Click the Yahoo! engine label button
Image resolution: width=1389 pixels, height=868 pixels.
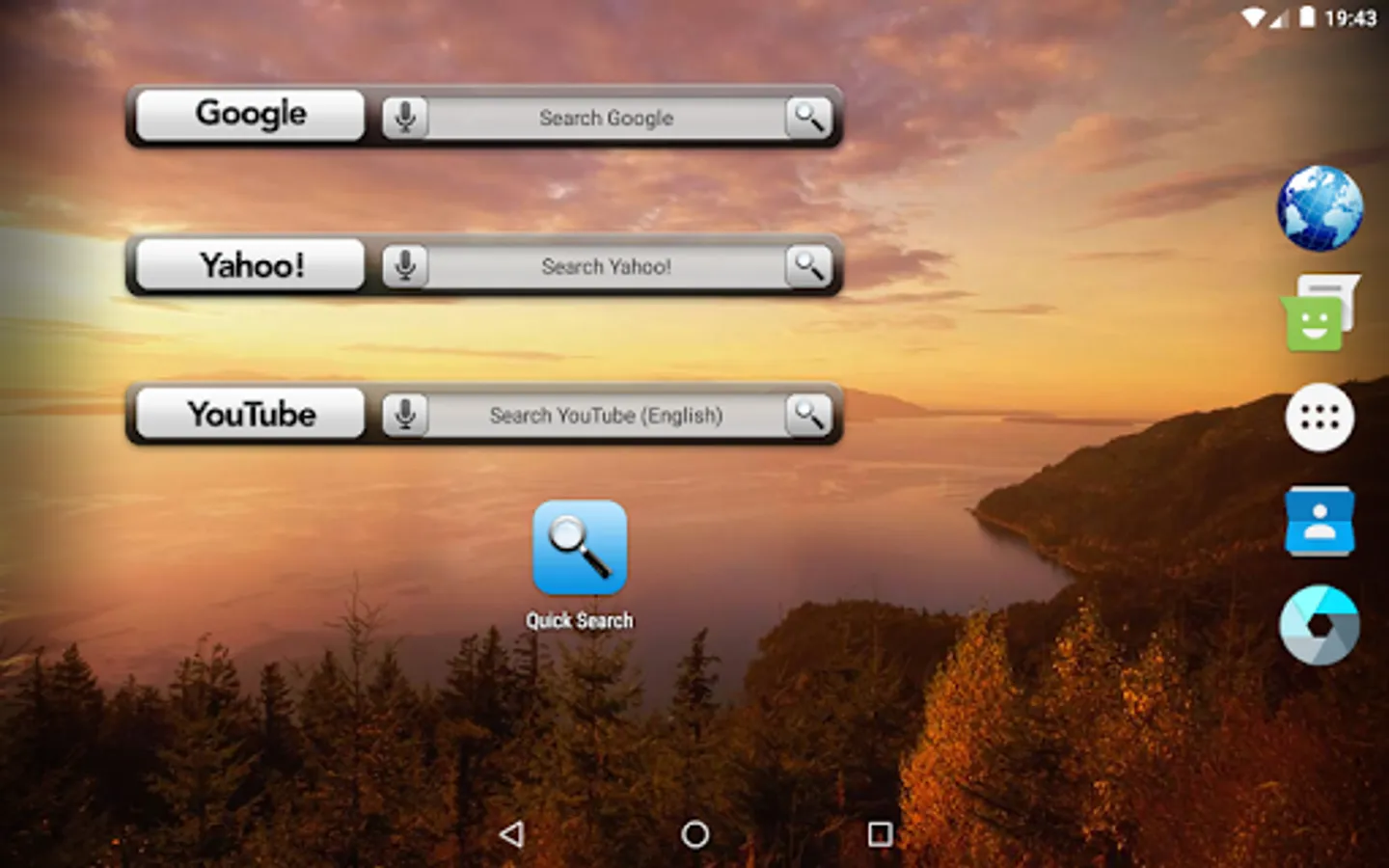[x=251, y=264]
